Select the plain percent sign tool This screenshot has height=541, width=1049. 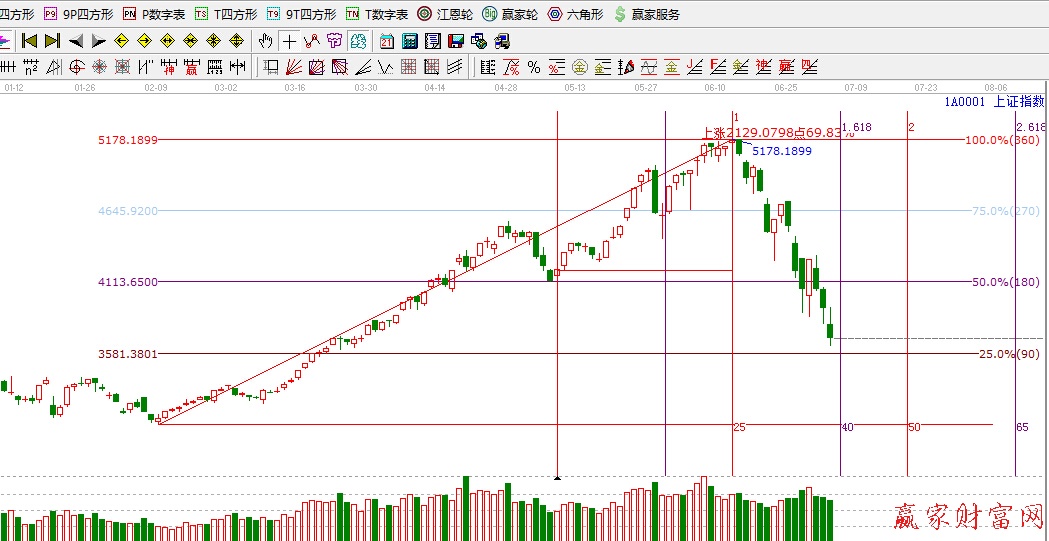pyautogui.click(x=533, y=67)
